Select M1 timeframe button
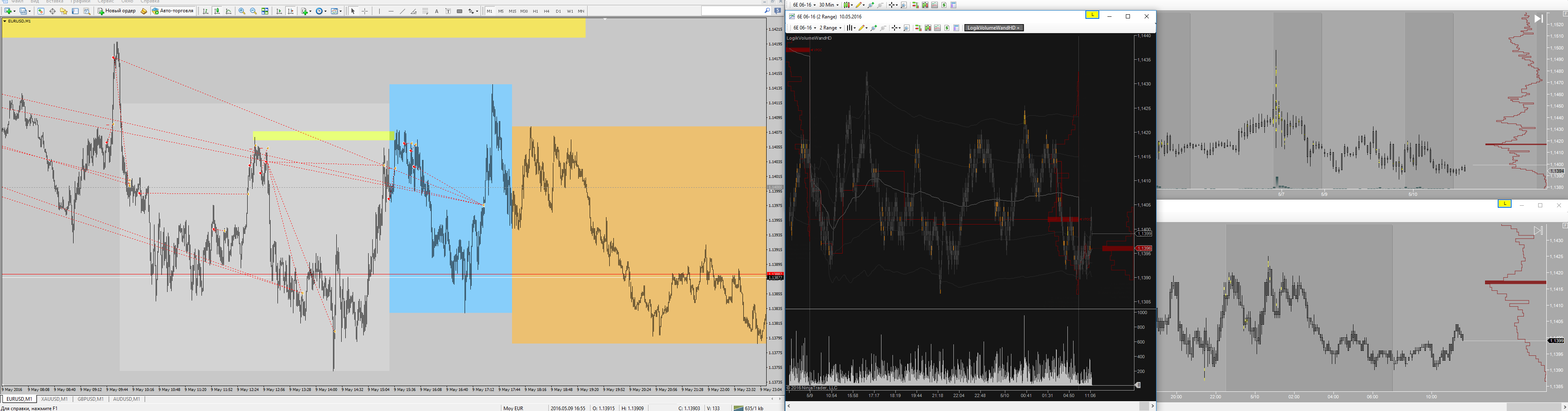1568x411 pixels. tap(490, 11)
